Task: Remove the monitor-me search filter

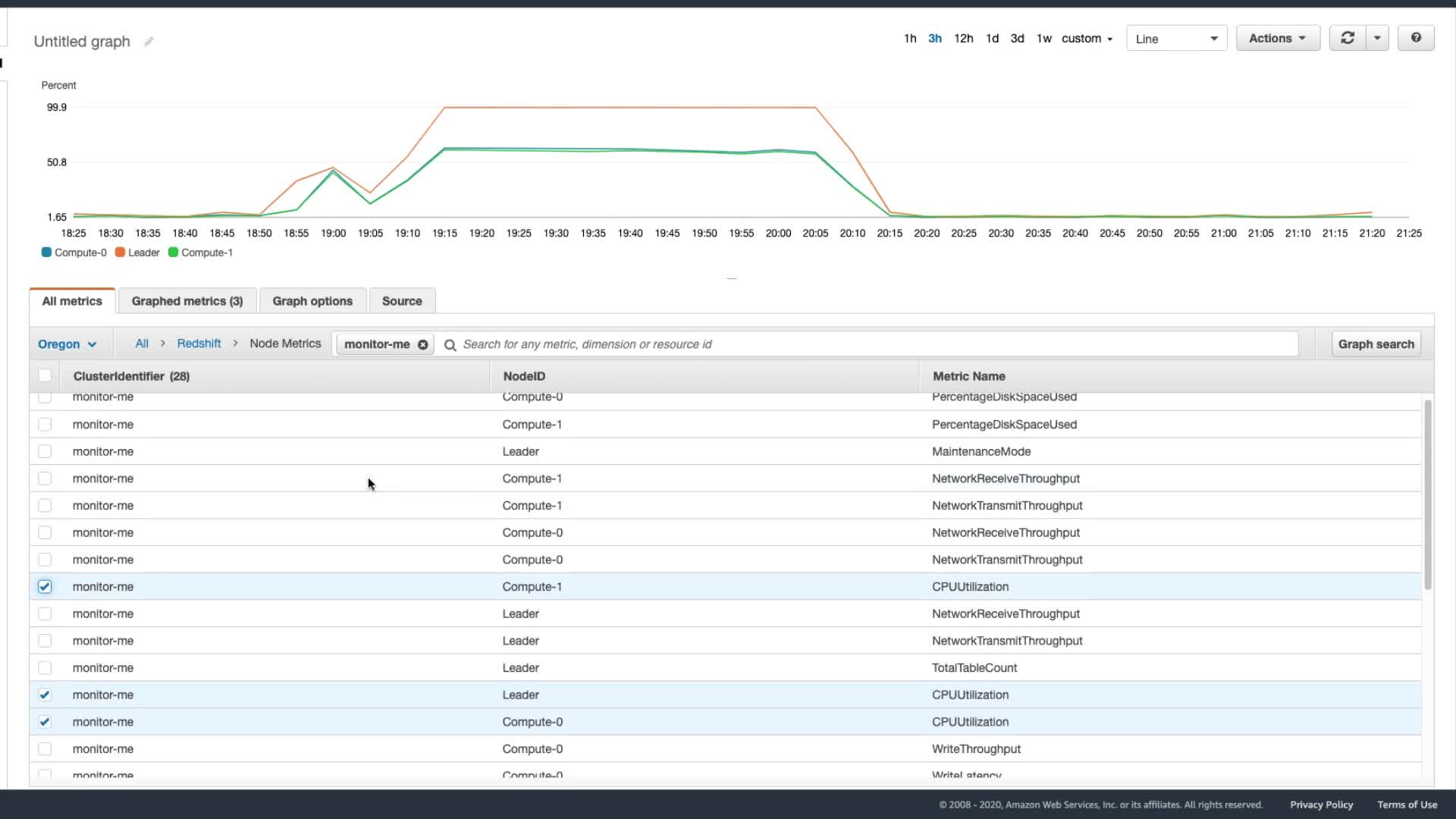Action: [423, 344]
